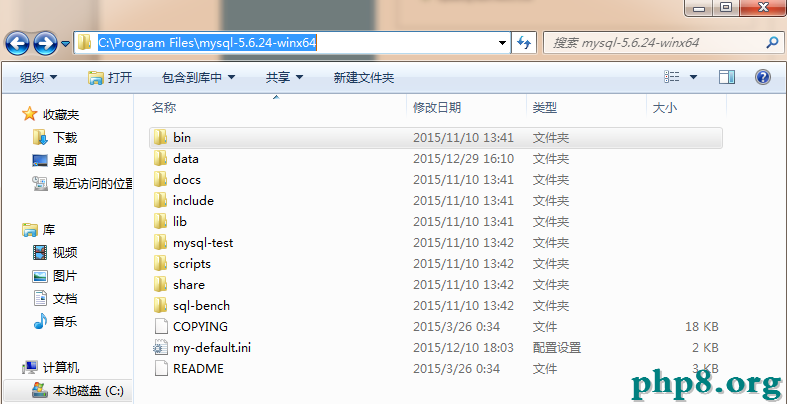Click the file name COPYING
The image size is (787, 404).
tap(200, 327)
